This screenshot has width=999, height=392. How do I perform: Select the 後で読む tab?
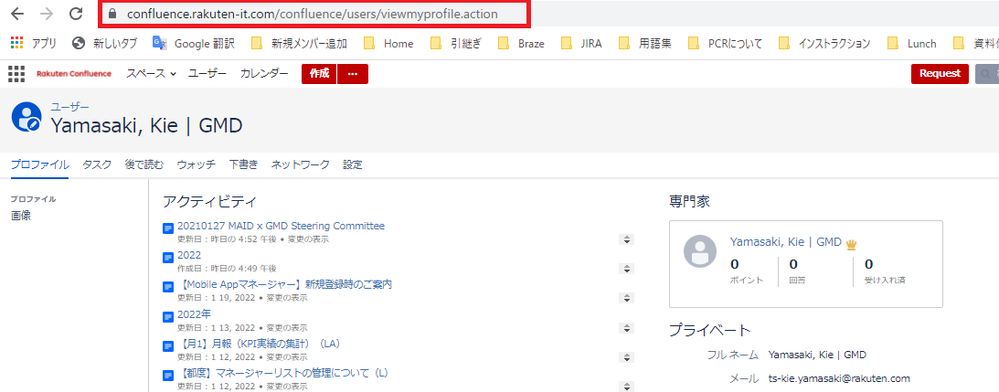(145, 165)
